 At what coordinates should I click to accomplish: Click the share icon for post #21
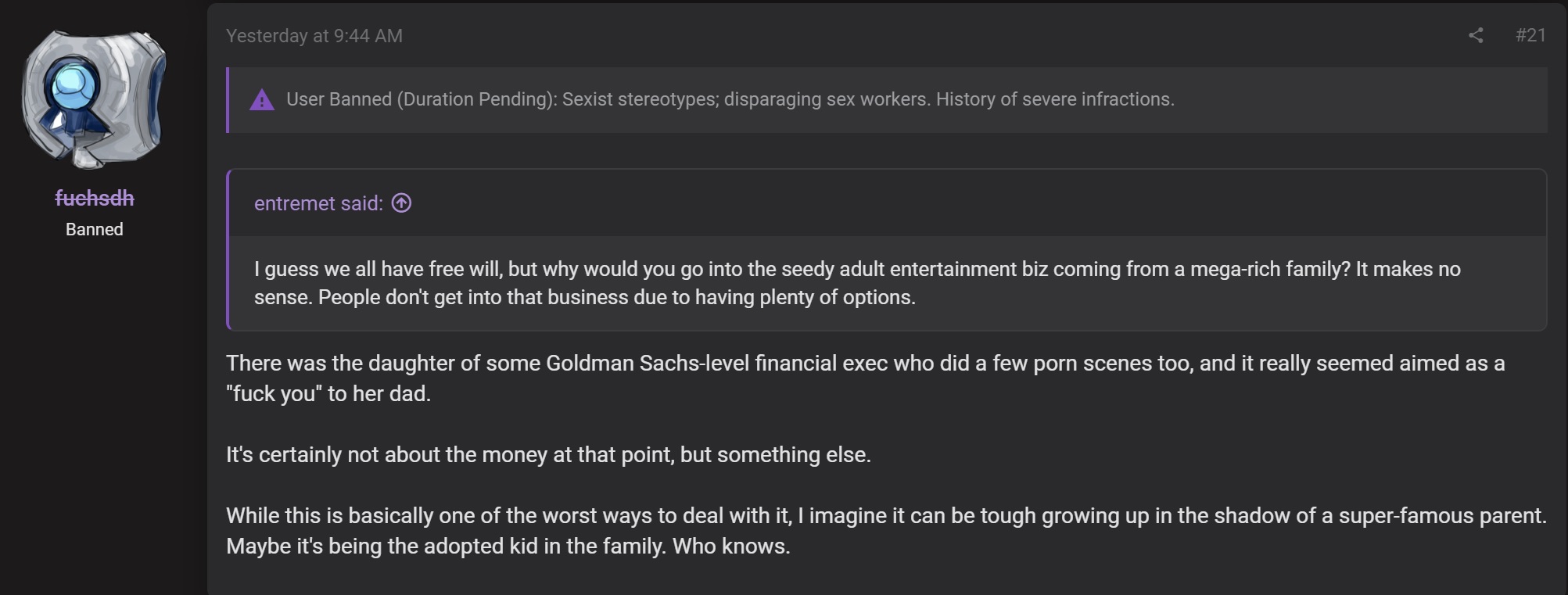pos(1476,35)
